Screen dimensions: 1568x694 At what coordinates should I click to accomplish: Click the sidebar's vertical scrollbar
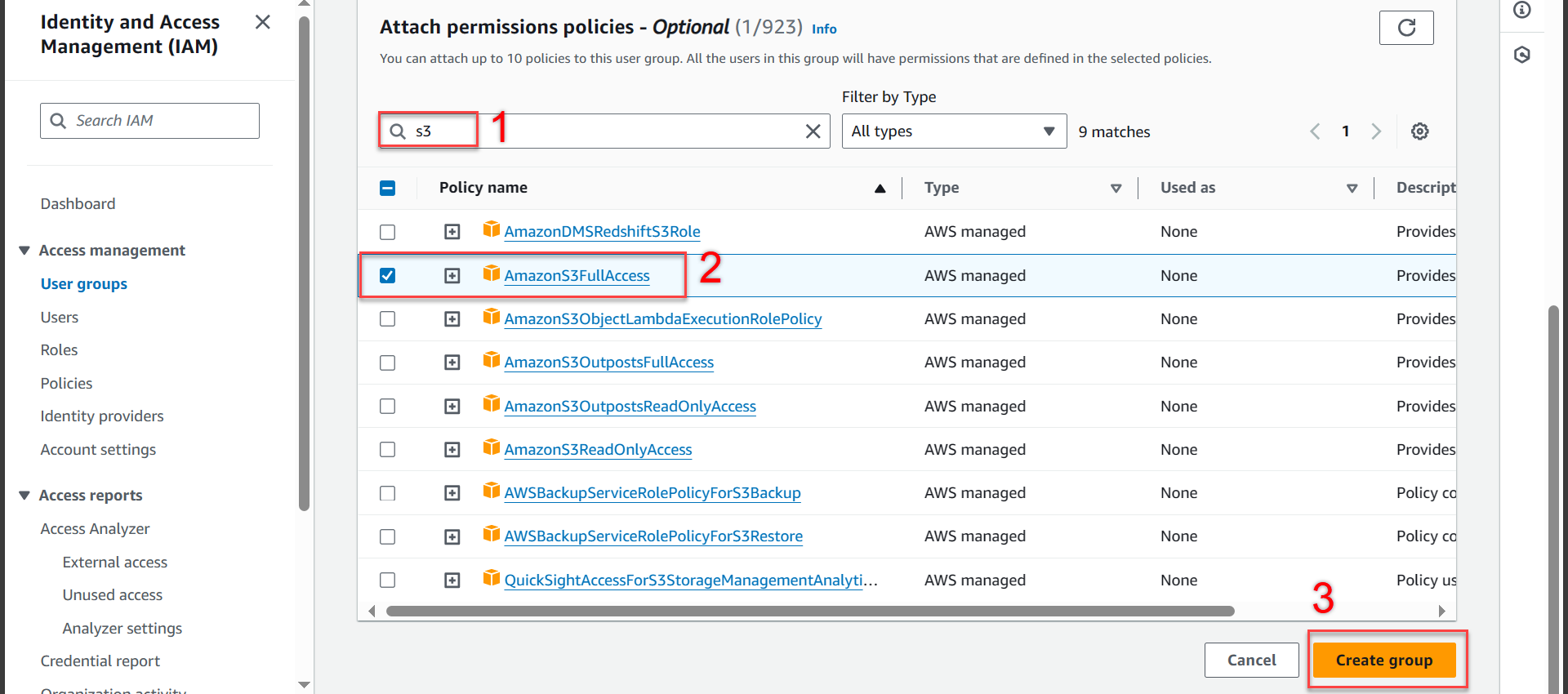click(304, 264)
